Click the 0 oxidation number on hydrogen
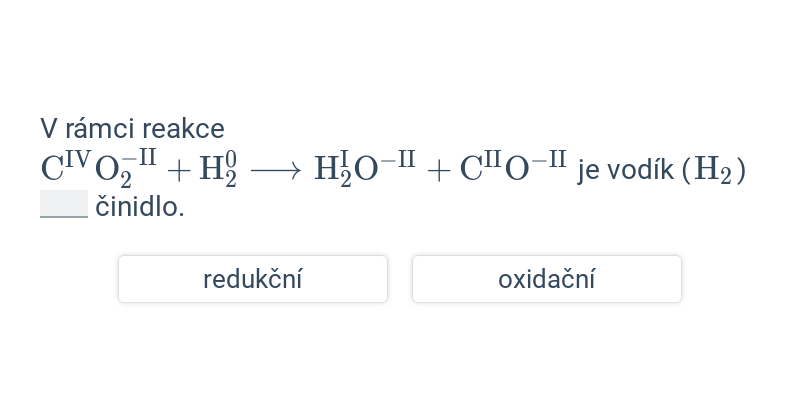 [x=231, y=159]
